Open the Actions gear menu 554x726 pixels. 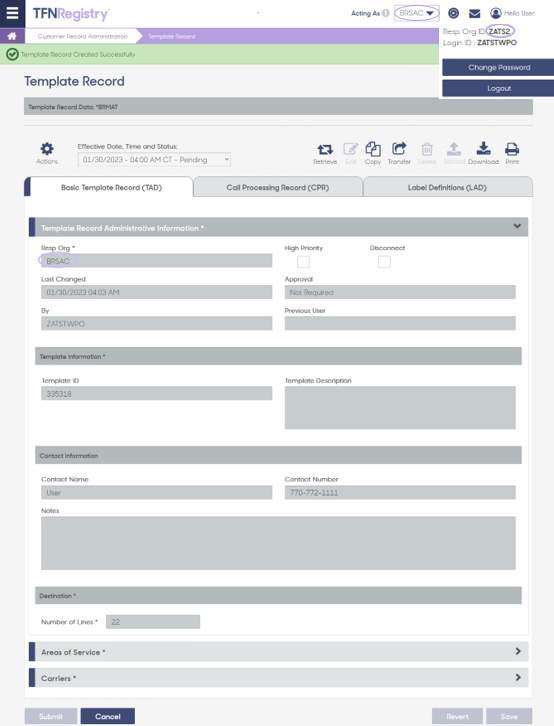coord(47,153)
